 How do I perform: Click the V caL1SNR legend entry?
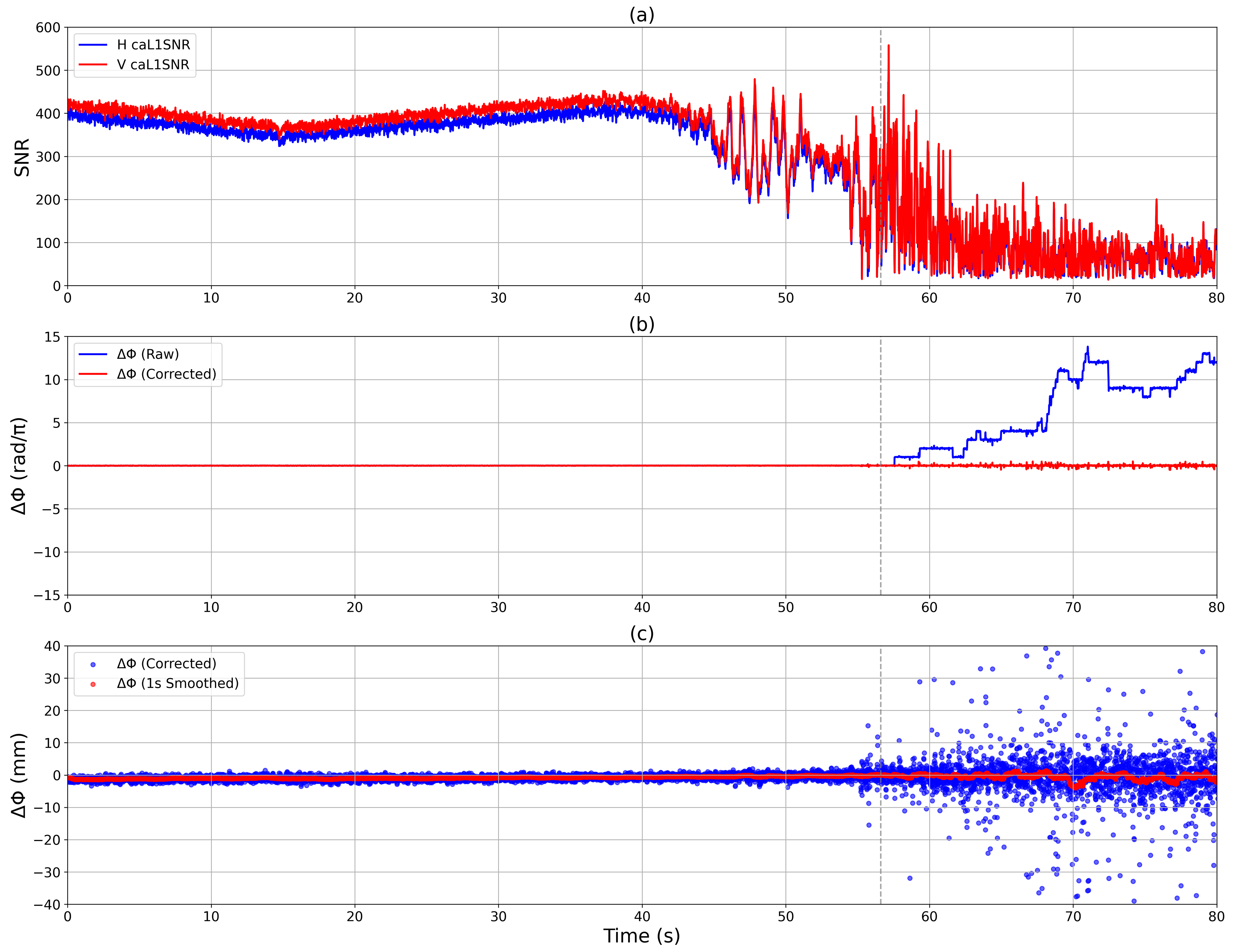coord(153,65)
